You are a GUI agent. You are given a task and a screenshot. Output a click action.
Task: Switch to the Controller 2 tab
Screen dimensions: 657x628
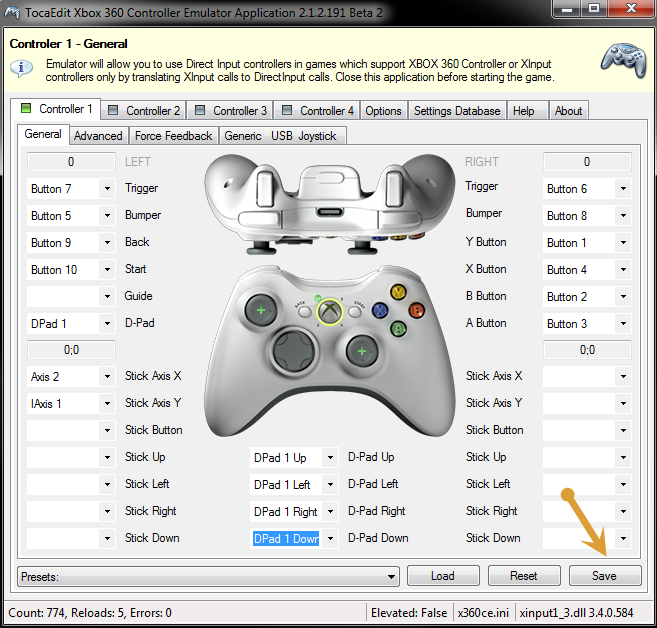pyautogui.click(x=144, y=111)
